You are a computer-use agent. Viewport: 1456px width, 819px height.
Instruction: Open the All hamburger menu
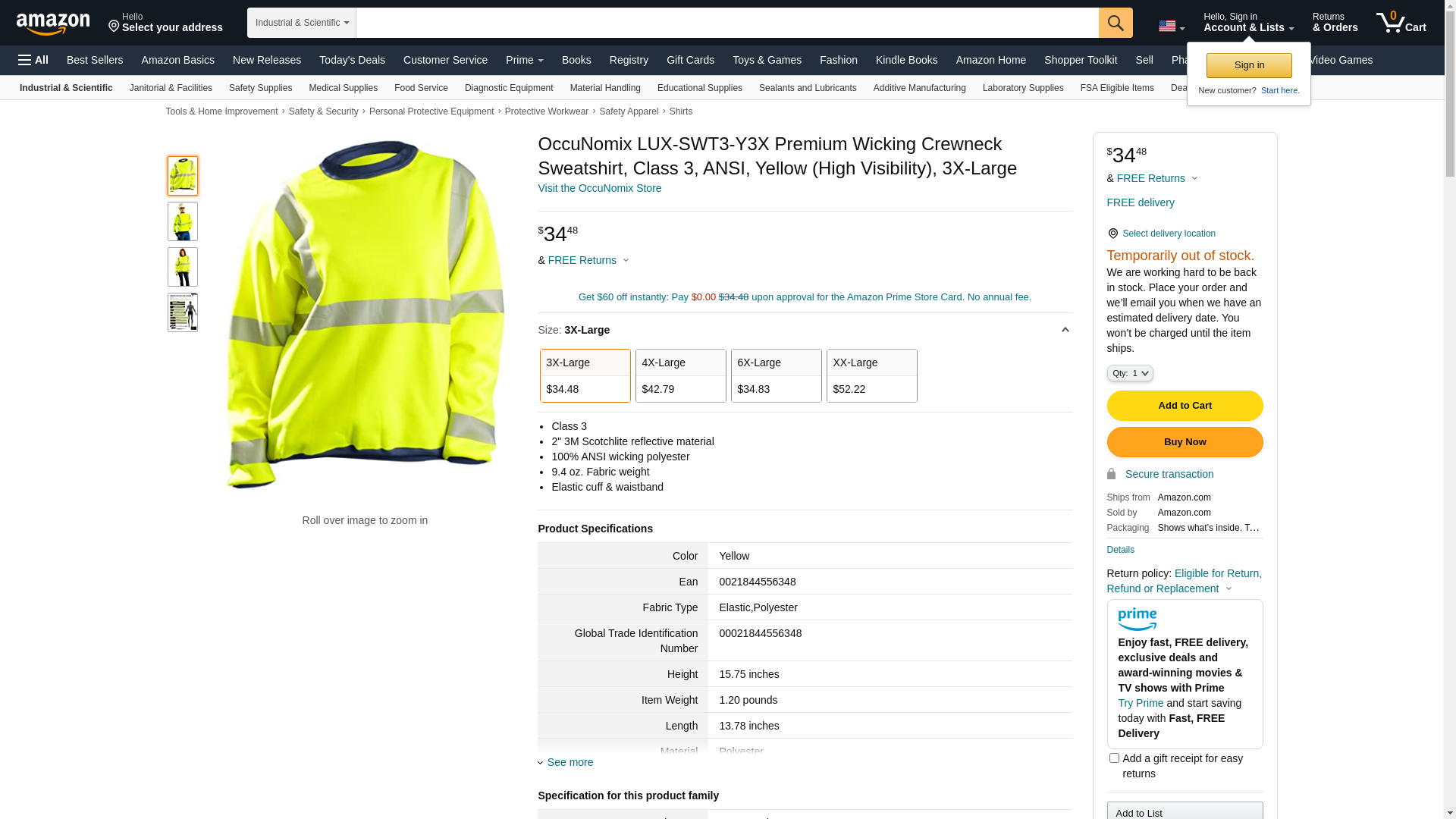pyautogui.click(x=33, y=60)
